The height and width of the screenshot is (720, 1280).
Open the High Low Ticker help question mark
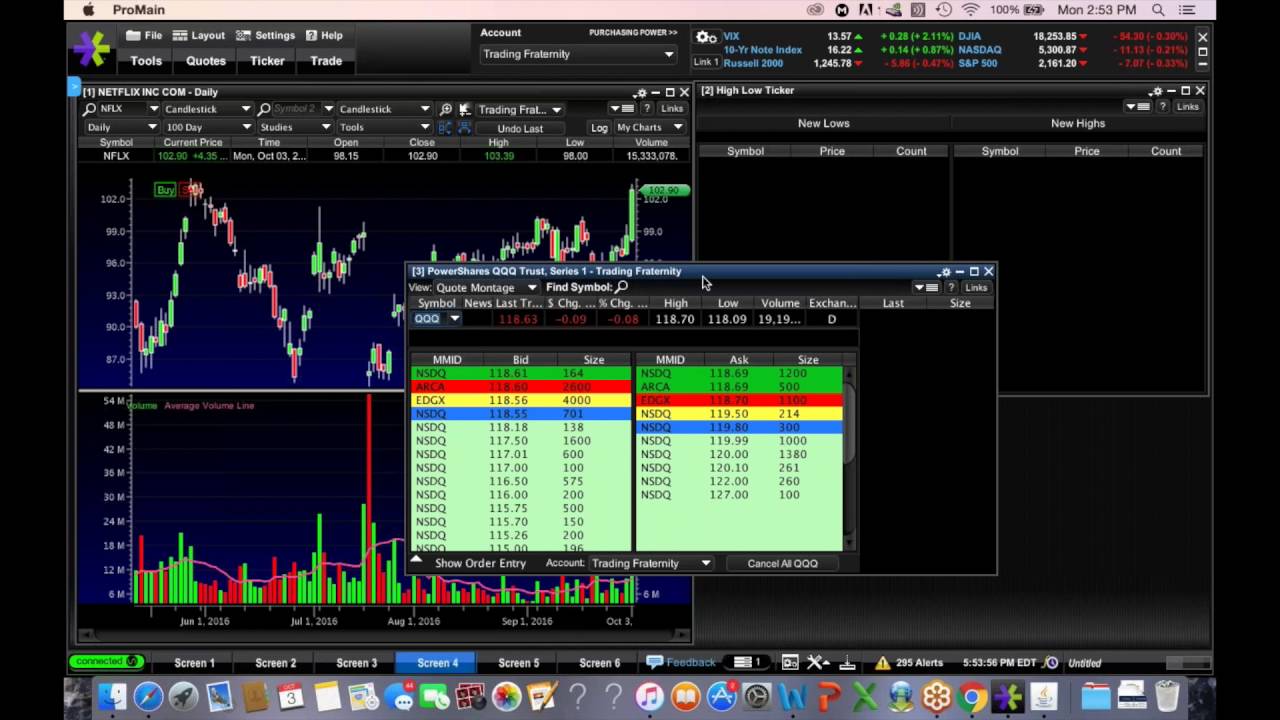click(x=1162, y=107)
